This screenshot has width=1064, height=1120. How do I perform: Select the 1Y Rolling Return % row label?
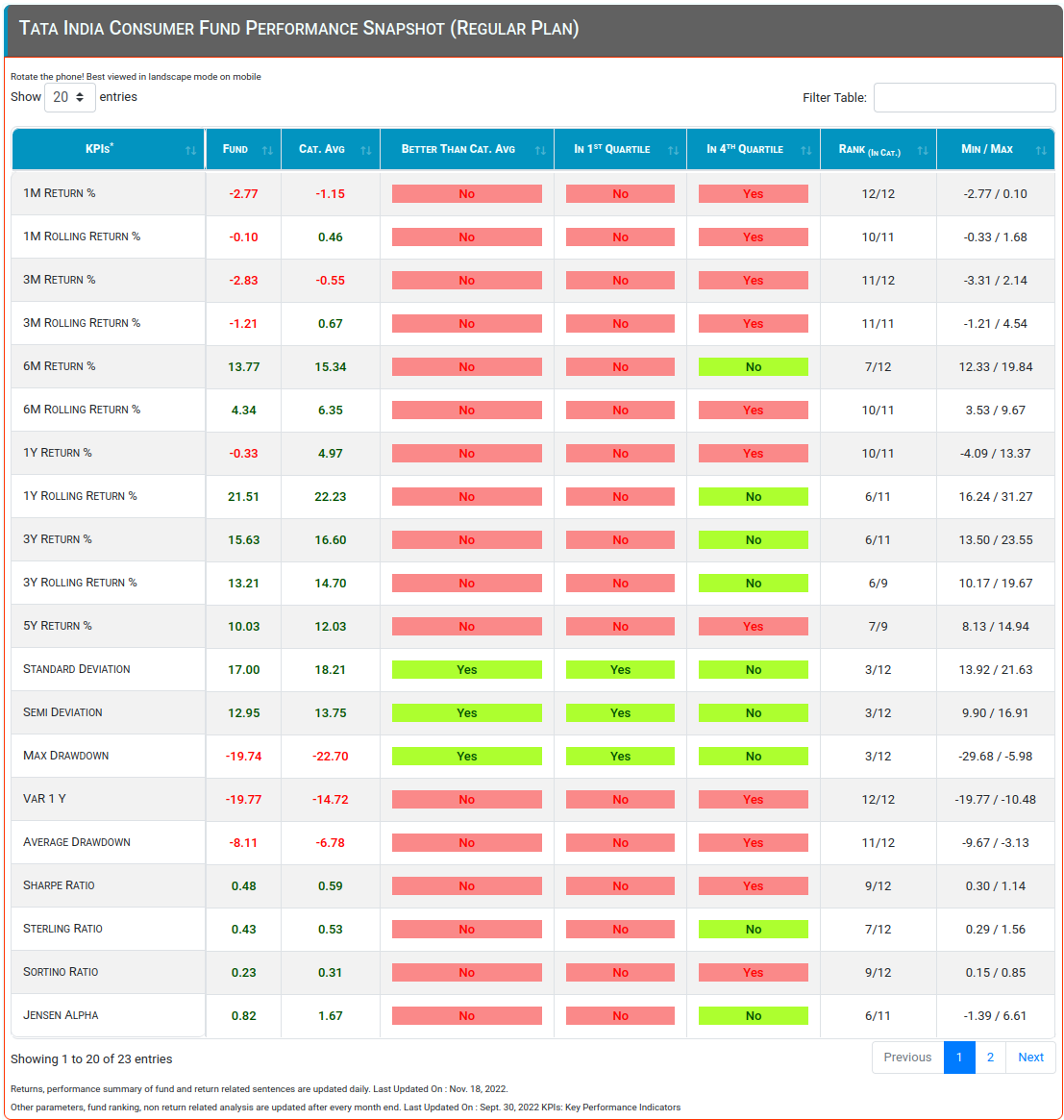coord(80,496)
